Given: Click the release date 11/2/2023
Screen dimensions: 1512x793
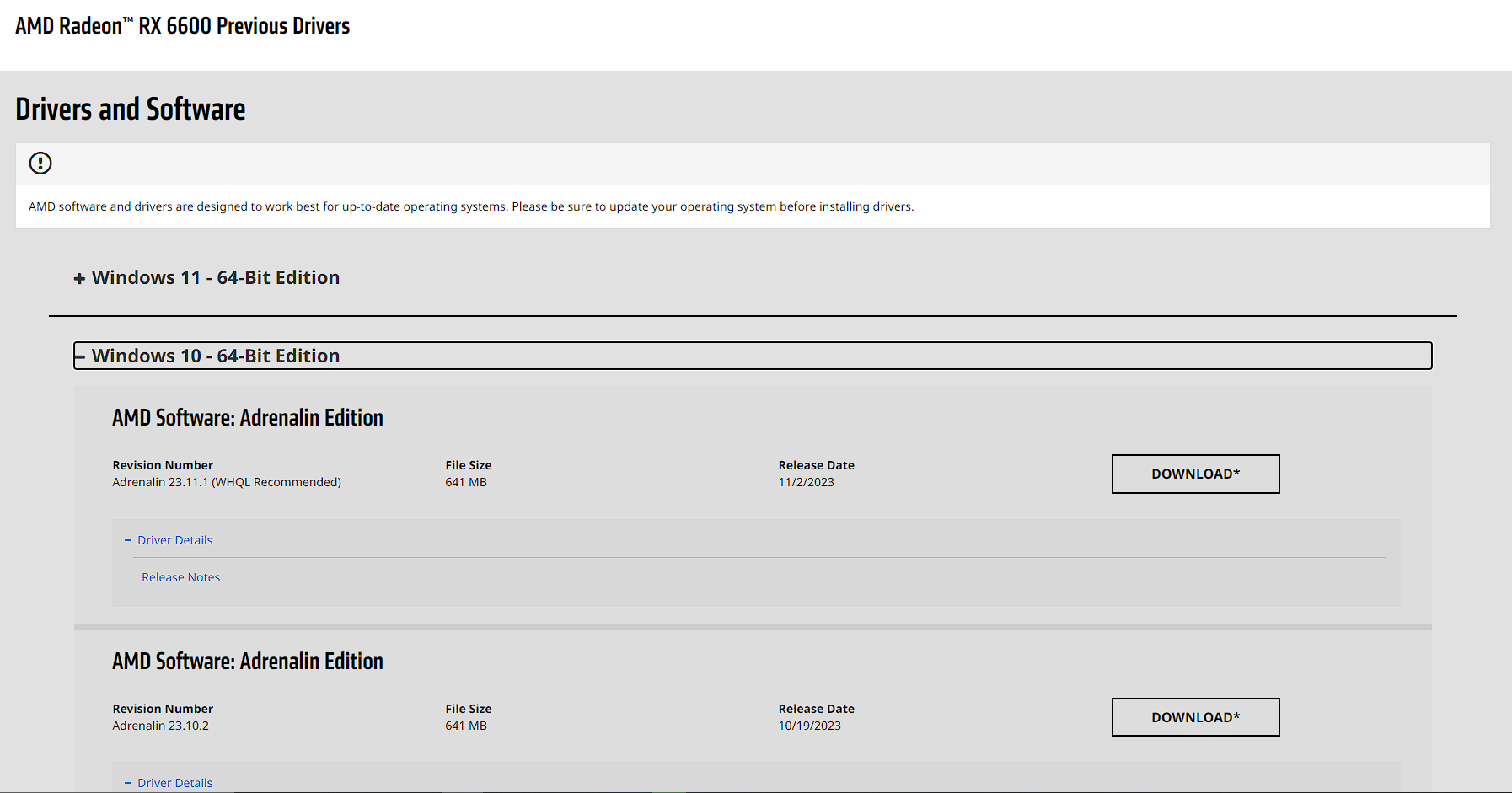Looking at the screenshot, I should pos(806,482).
